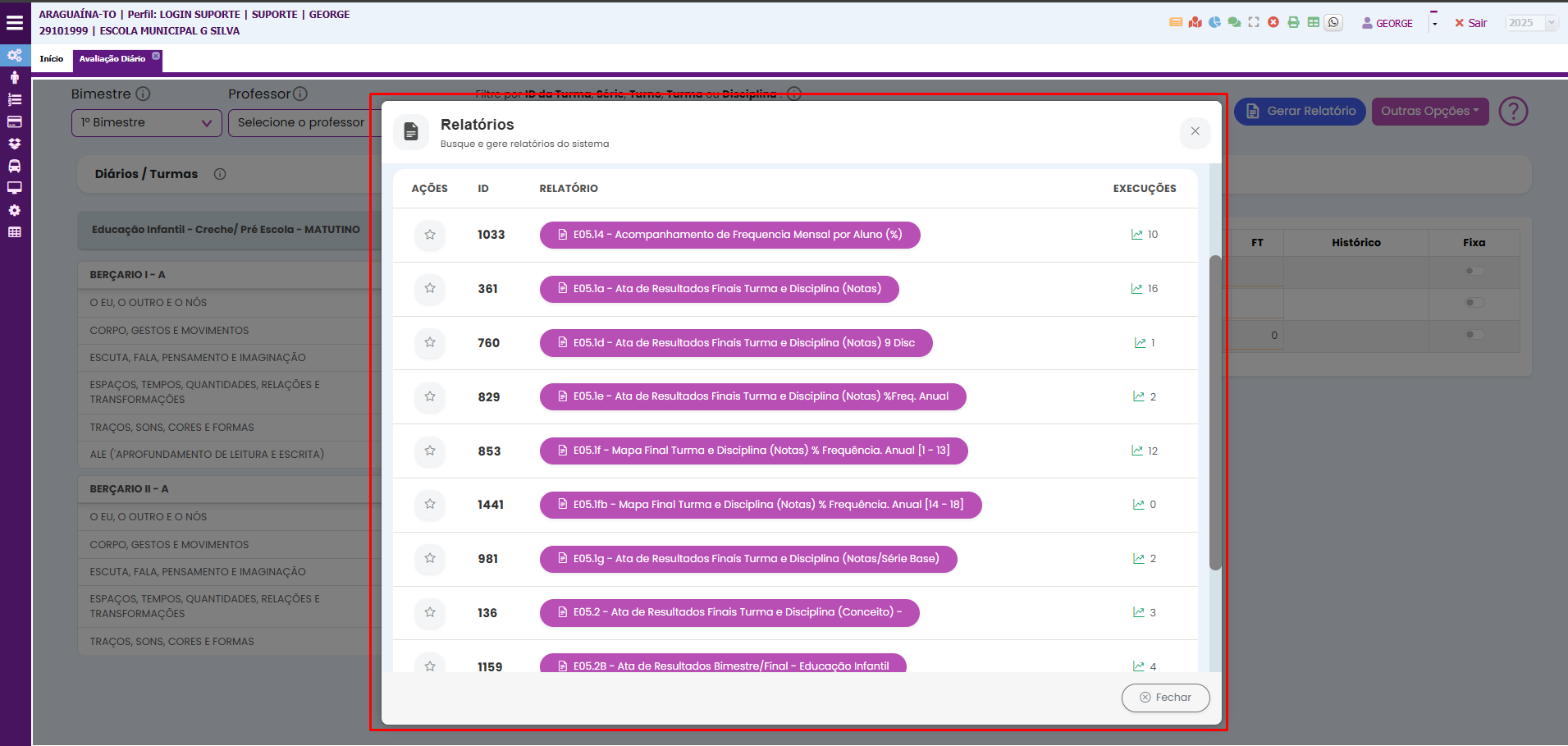1568x746 pixels.
Task: Click the green printer icon
Action: click(1293, 23)
